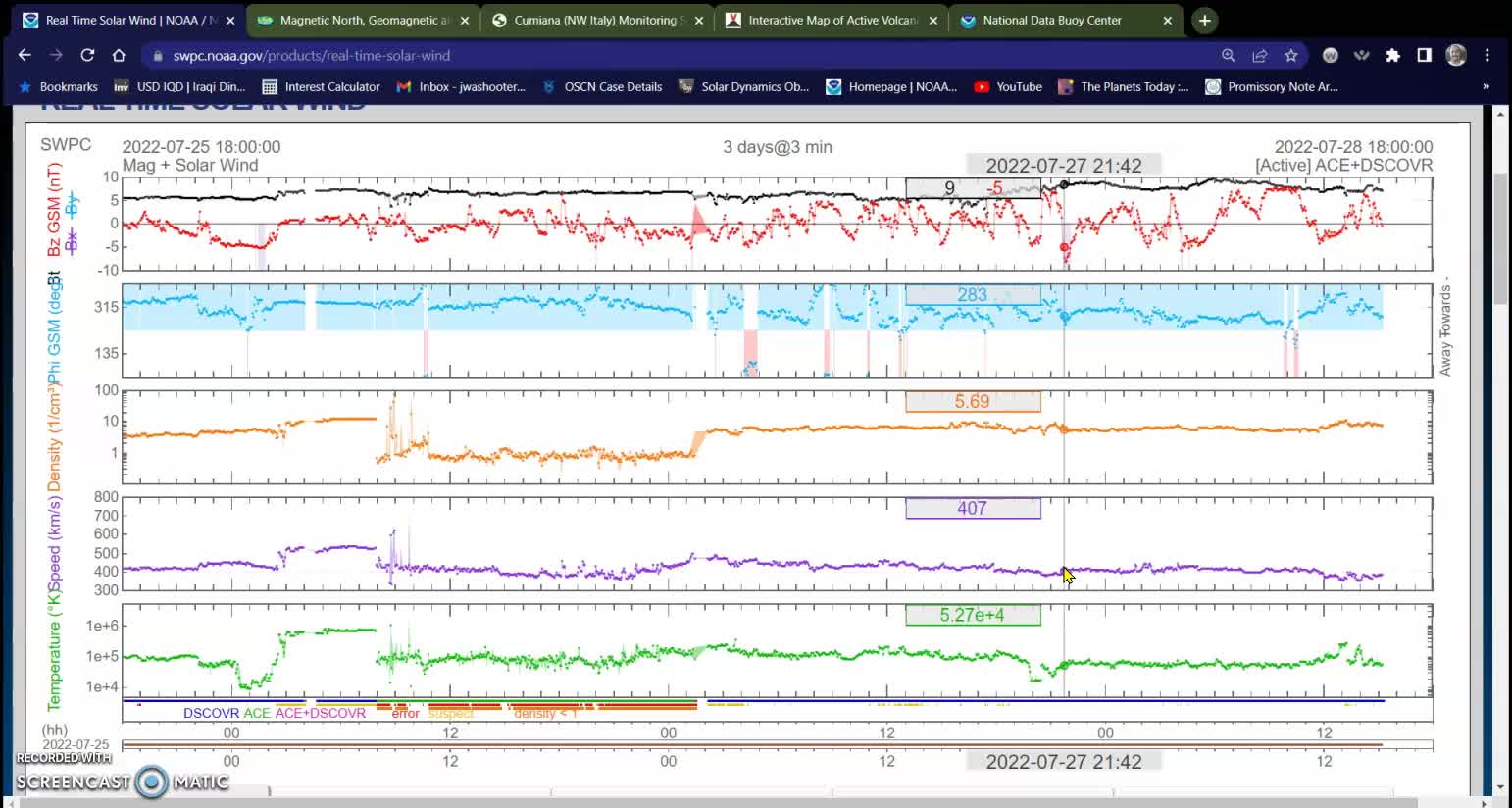
Task: Open the Chrome three-dot menu
Action: click(1487, 56)
